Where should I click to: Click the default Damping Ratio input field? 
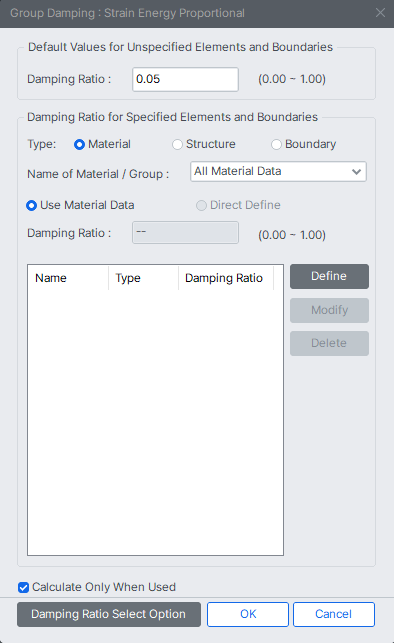coord(185,79)
